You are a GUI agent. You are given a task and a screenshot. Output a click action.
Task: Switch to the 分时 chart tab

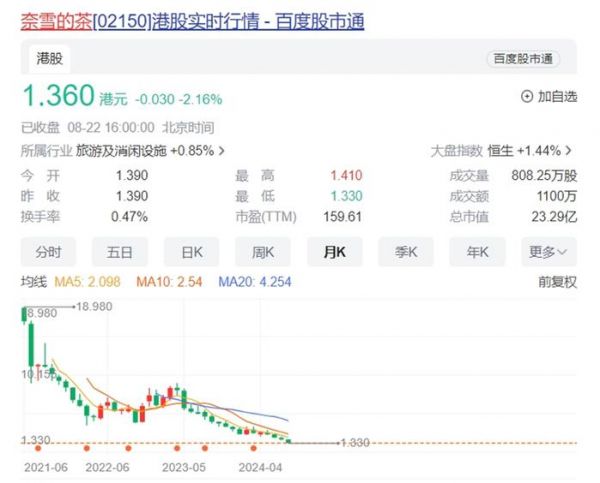[x=48, y=251]
